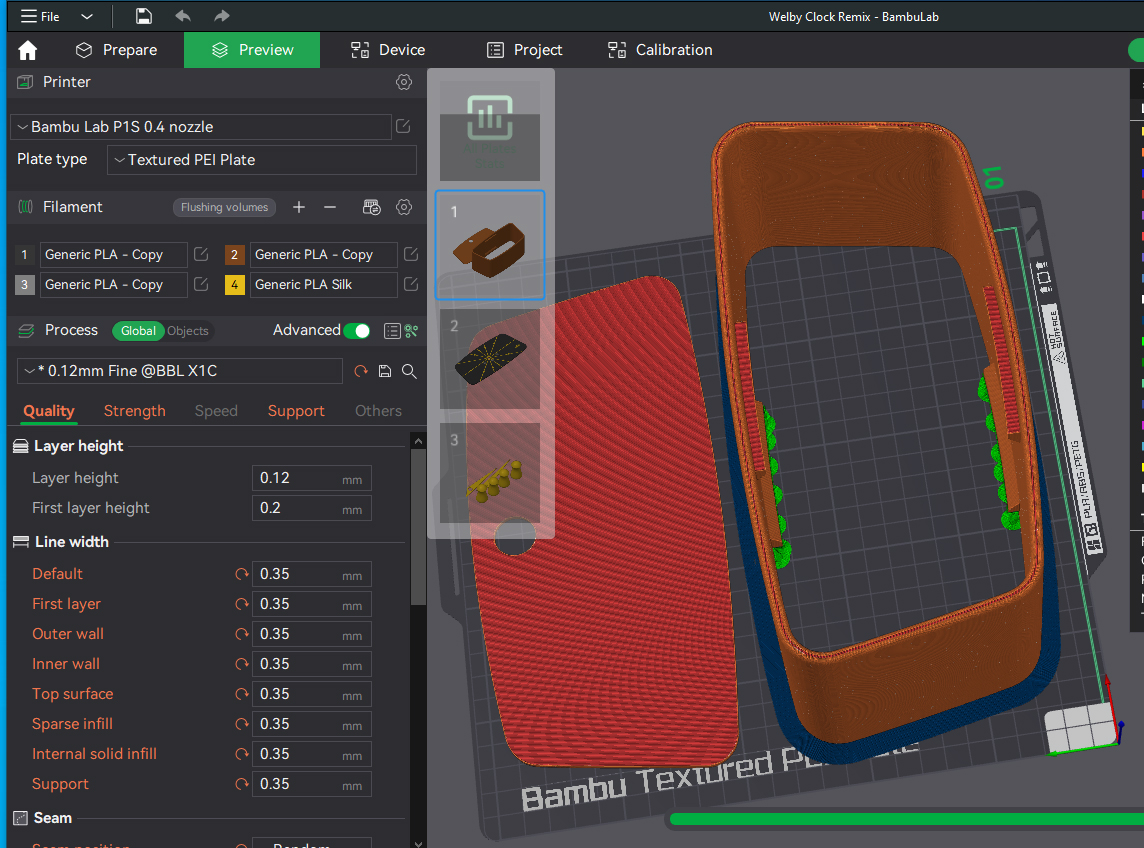The image size is (1144, 848).
Task: Add a new filament with plus icon
Action: coord(298,207)
